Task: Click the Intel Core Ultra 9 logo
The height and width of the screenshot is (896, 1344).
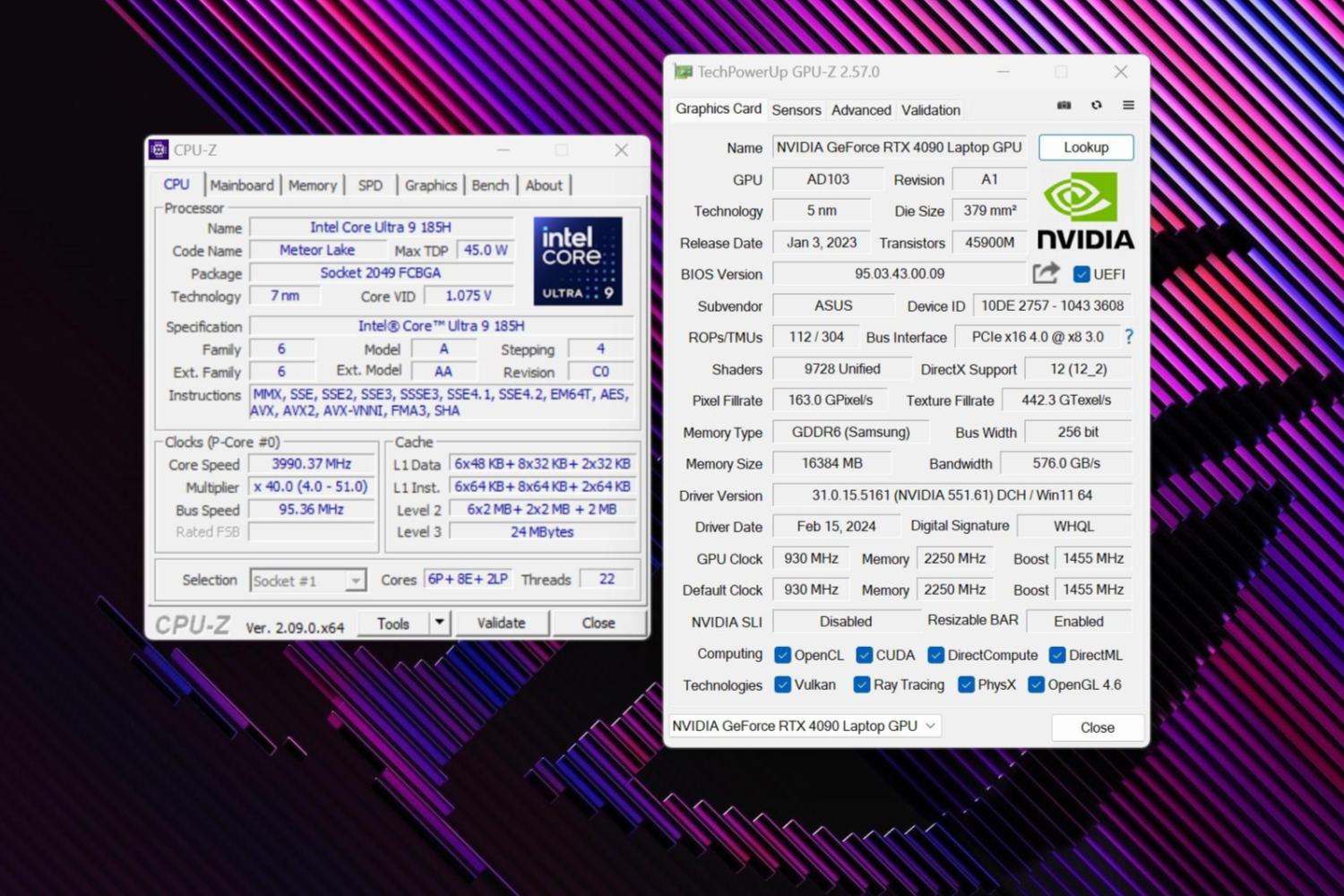Action: [x=578, y=261]
